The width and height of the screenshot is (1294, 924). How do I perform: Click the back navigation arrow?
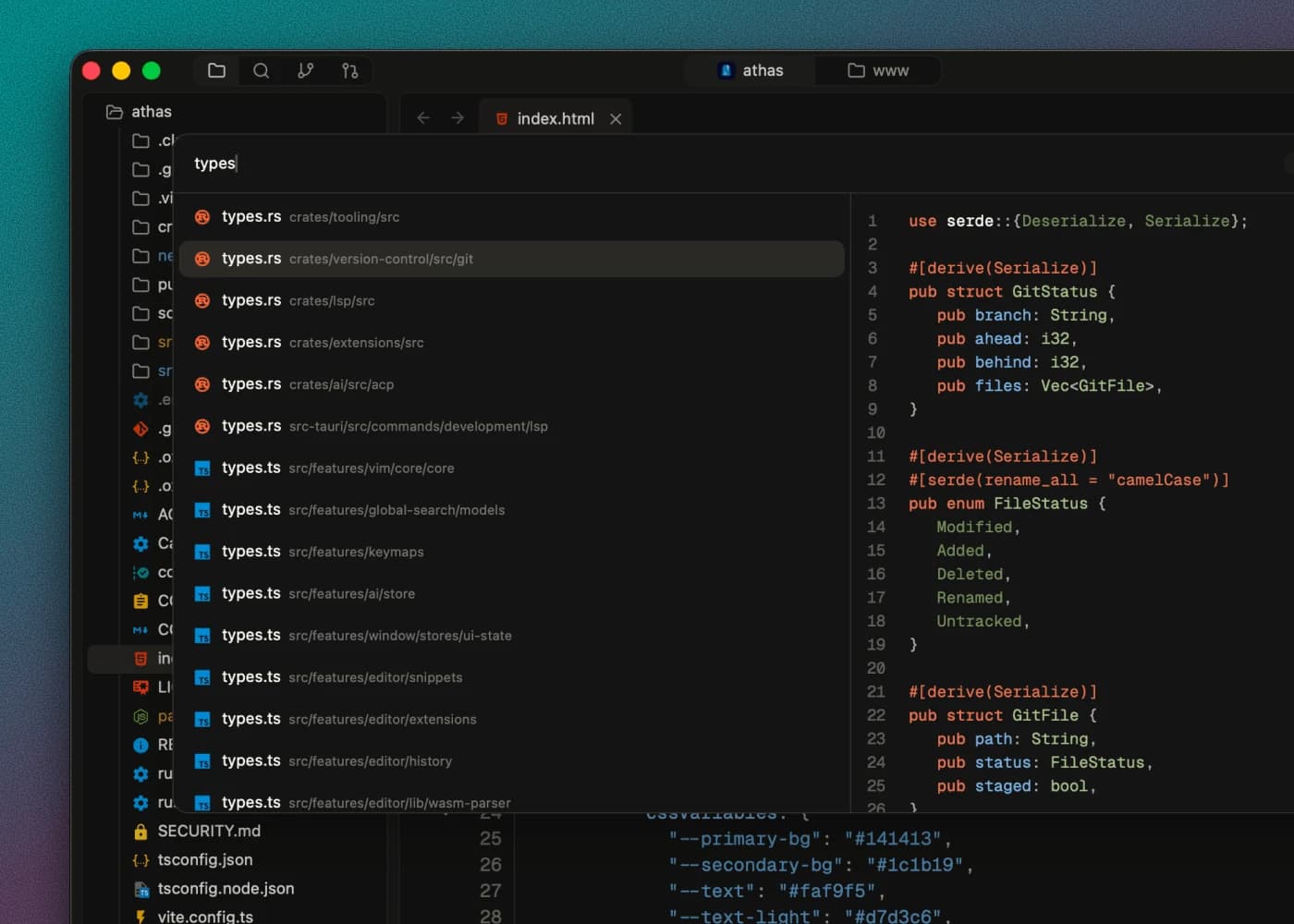[x=423, y=118]
